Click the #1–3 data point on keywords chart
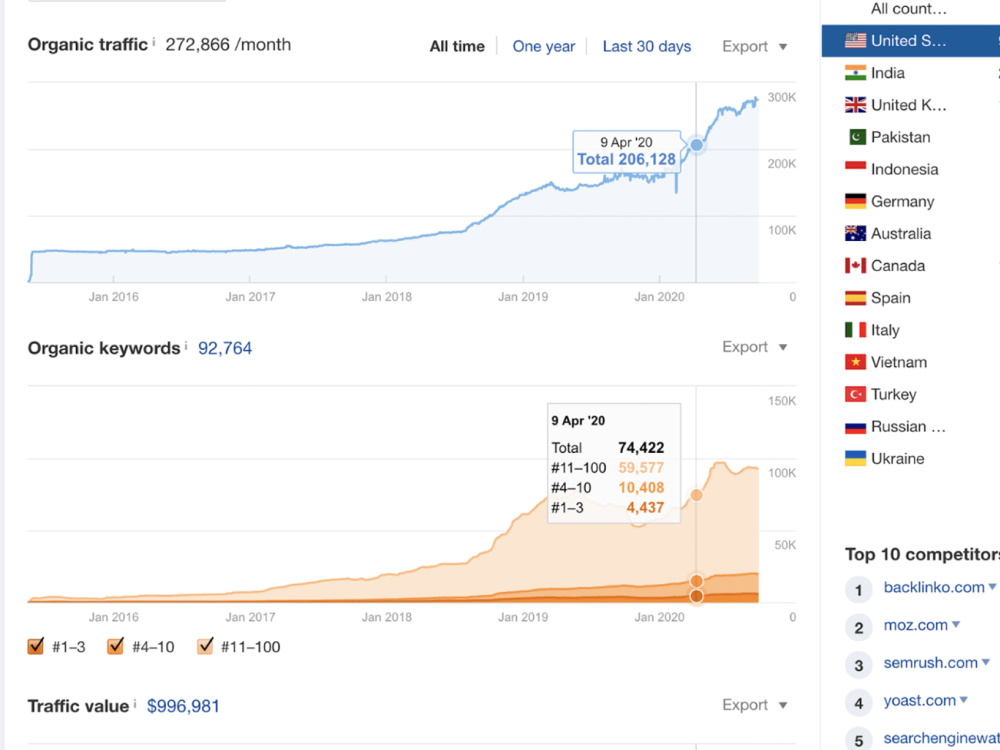The width and height of the screenshot is (1000, 750). pos(696,596)
